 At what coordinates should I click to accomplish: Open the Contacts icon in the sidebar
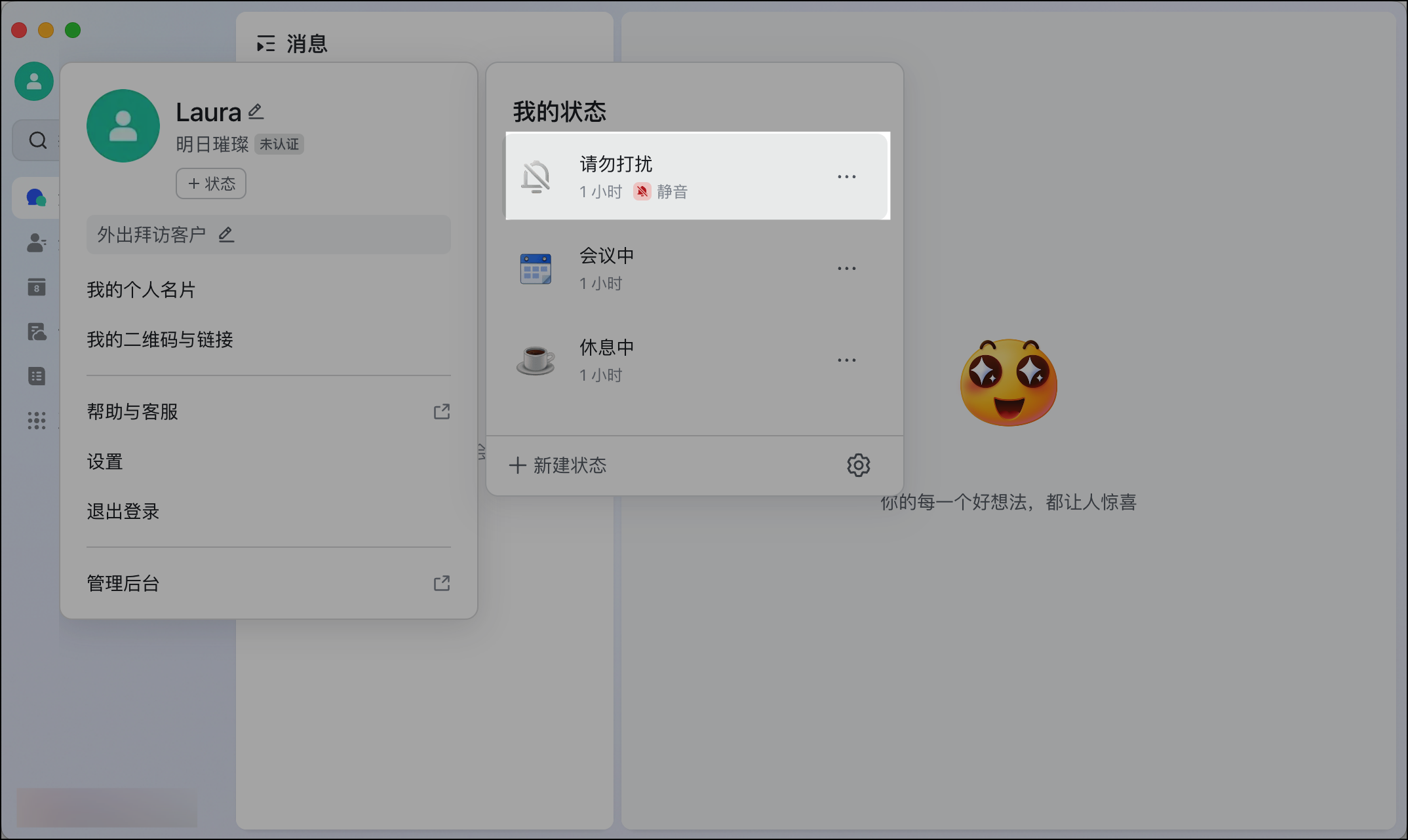click(36, 244)
